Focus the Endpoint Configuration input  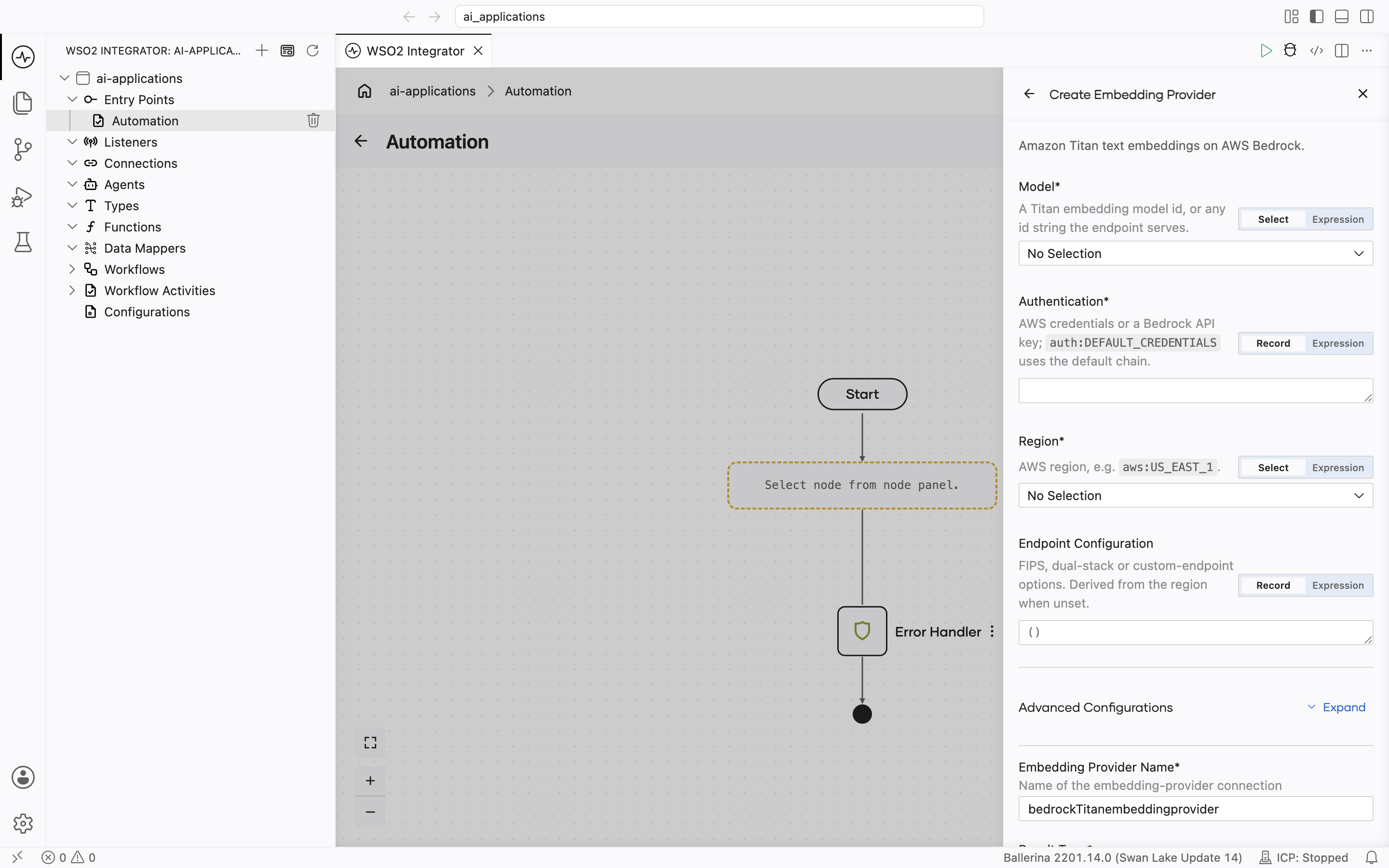pyautogui.click(x=1196, y=632)
